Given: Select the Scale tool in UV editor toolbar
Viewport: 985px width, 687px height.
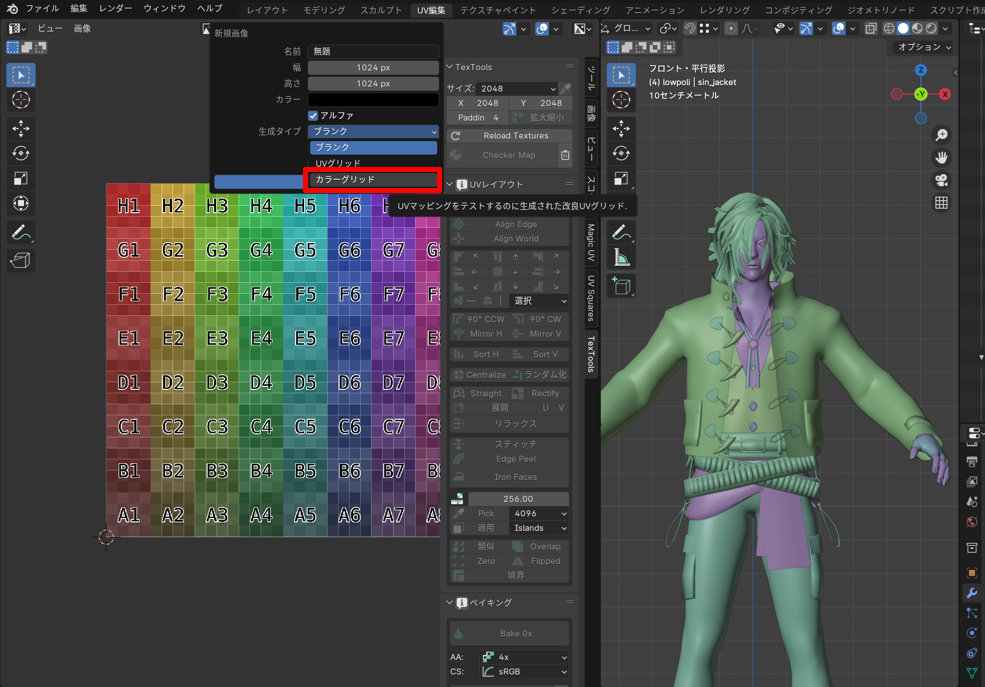Looking at the screenshot, I should [x=21, y=179].
